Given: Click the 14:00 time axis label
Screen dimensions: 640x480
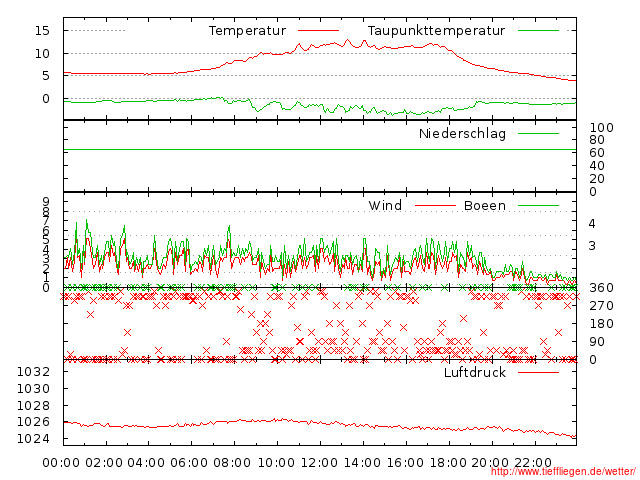Looking at the screenshot, I should point(362,462).
